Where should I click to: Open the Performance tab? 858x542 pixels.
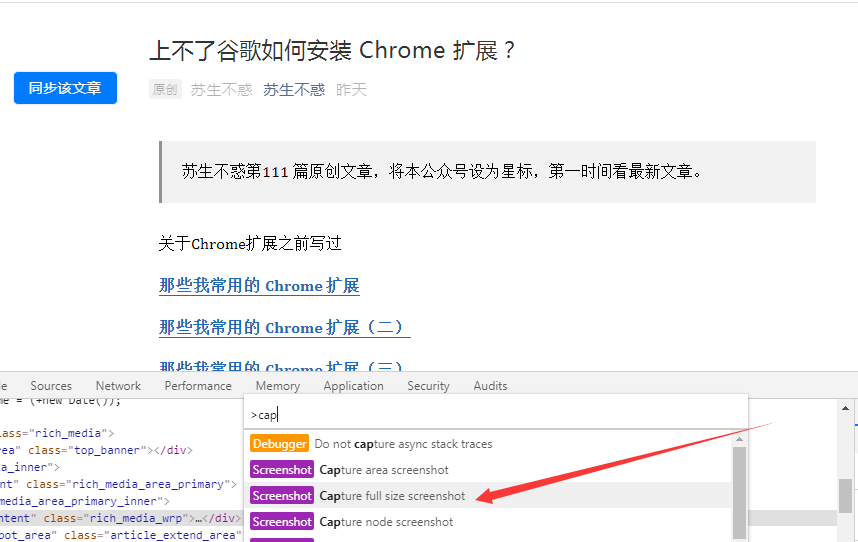198,386
